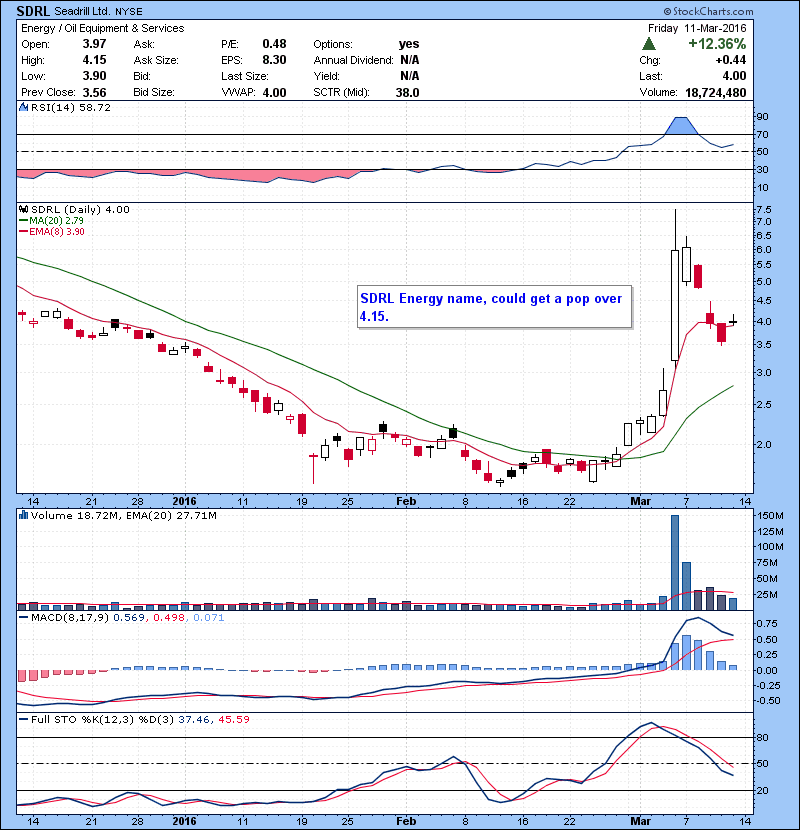Click the MACD(8,17,9) panel label
Screen dimensions: 800x830
(x=70, y=617)
